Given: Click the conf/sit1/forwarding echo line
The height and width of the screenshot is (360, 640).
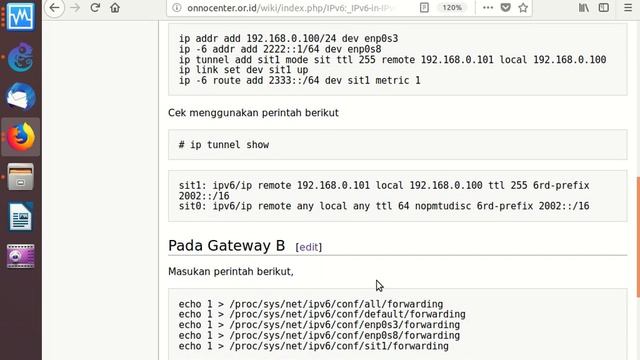Looking at the screenshot, I should tap(313, 346).
